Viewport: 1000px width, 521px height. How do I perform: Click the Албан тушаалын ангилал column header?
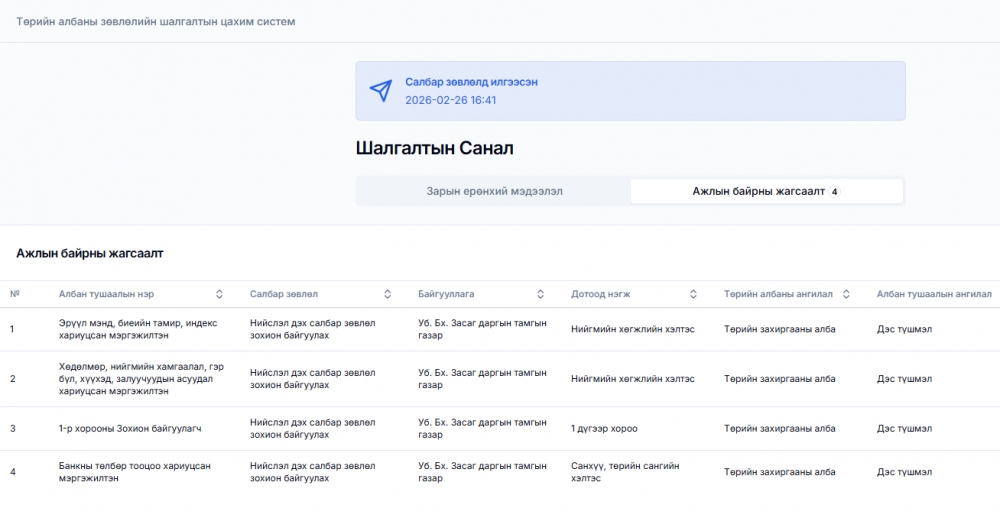click(x=934, y=294)
